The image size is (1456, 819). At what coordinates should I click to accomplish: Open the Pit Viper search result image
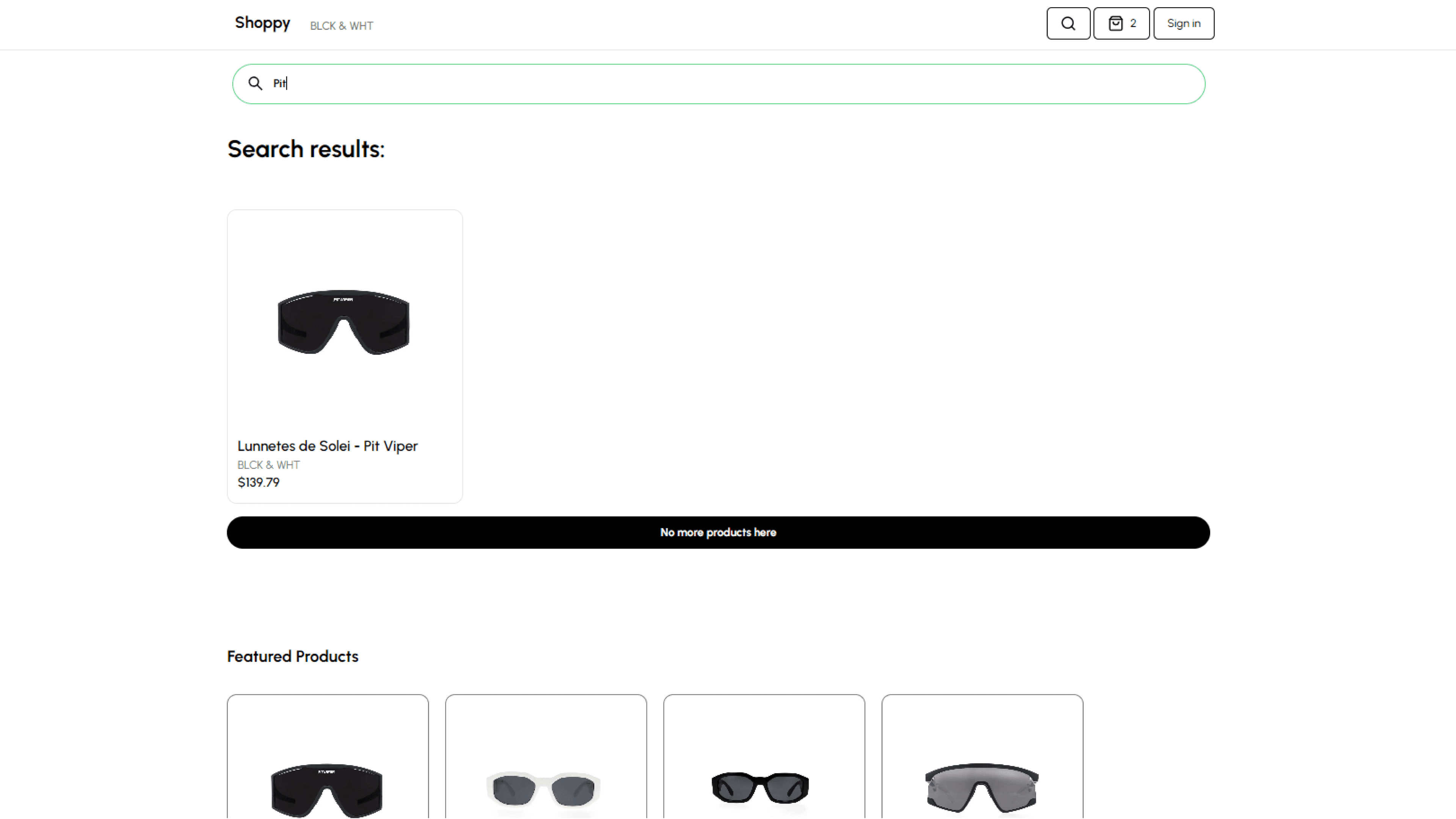[344, 322]
